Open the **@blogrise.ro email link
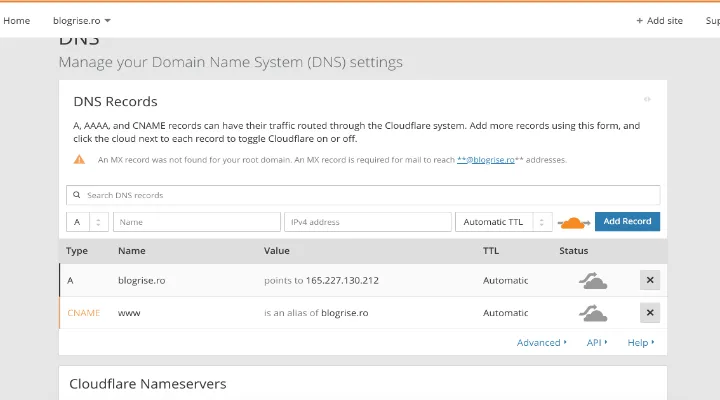Viewport: 720px width, 400px height. (x=486, y=160)
